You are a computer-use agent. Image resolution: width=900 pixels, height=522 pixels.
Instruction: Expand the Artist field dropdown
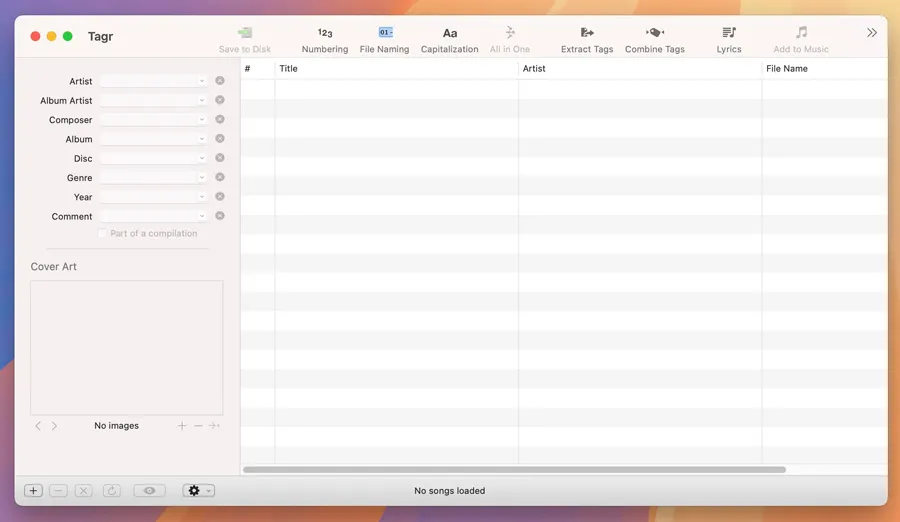[202, 81]
